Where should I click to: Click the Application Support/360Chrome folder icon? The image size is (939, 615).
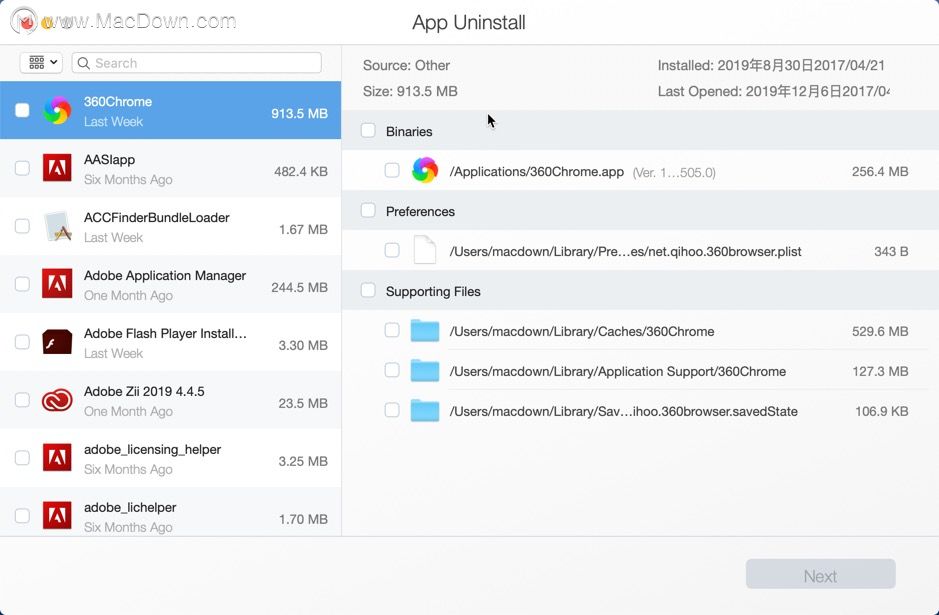[425, 371]
